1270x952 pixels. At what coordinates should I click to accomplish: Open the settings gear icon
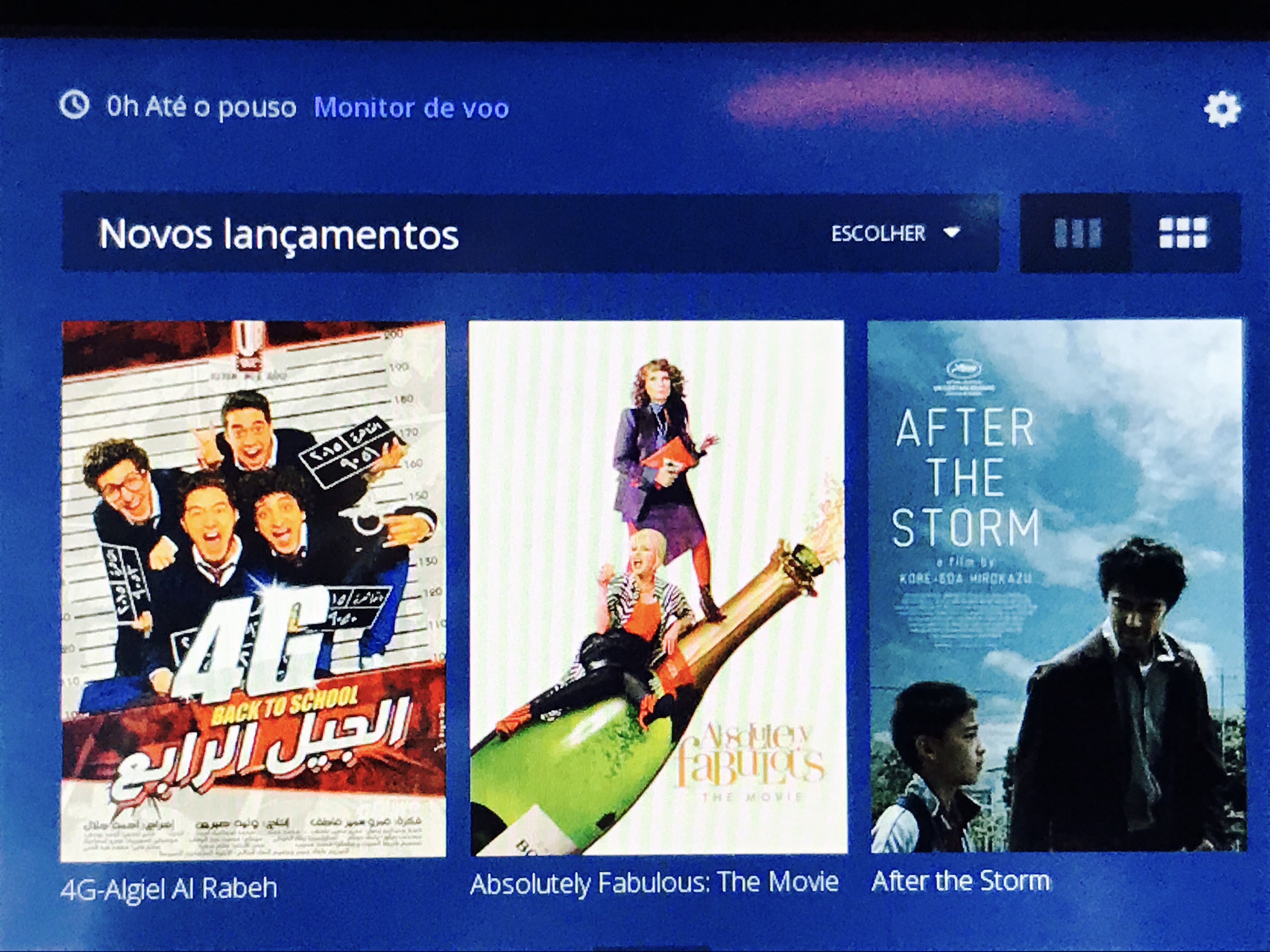click(x=1222, y=109)
